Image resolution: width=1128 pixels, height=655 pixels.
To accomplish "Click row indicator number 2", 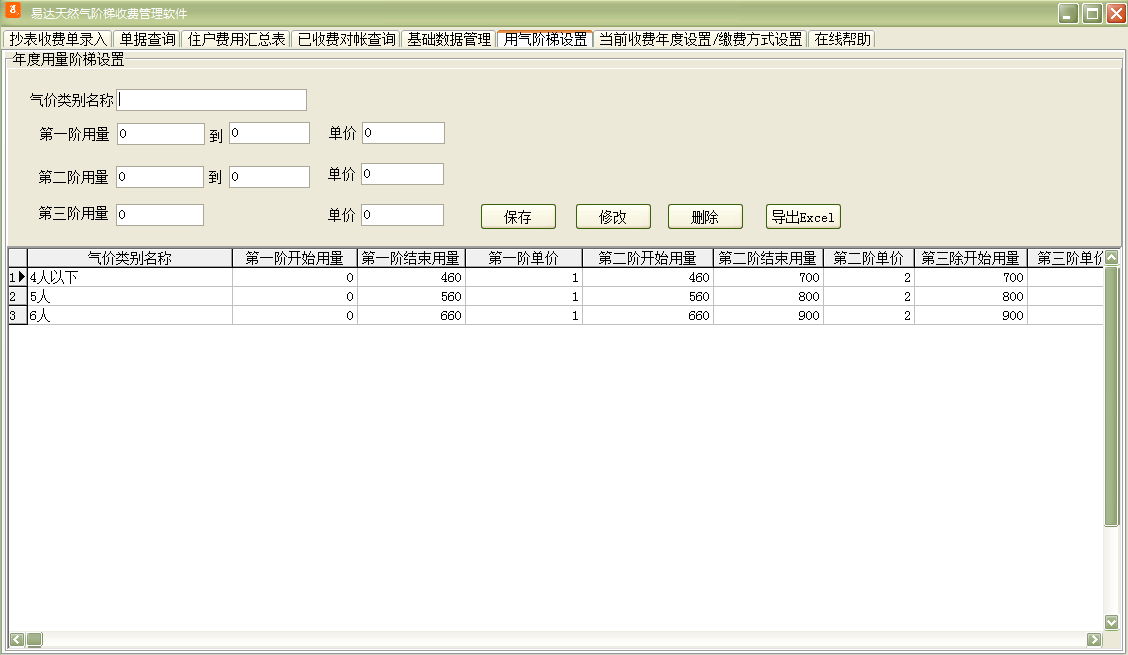I will [x=17, y=297].
